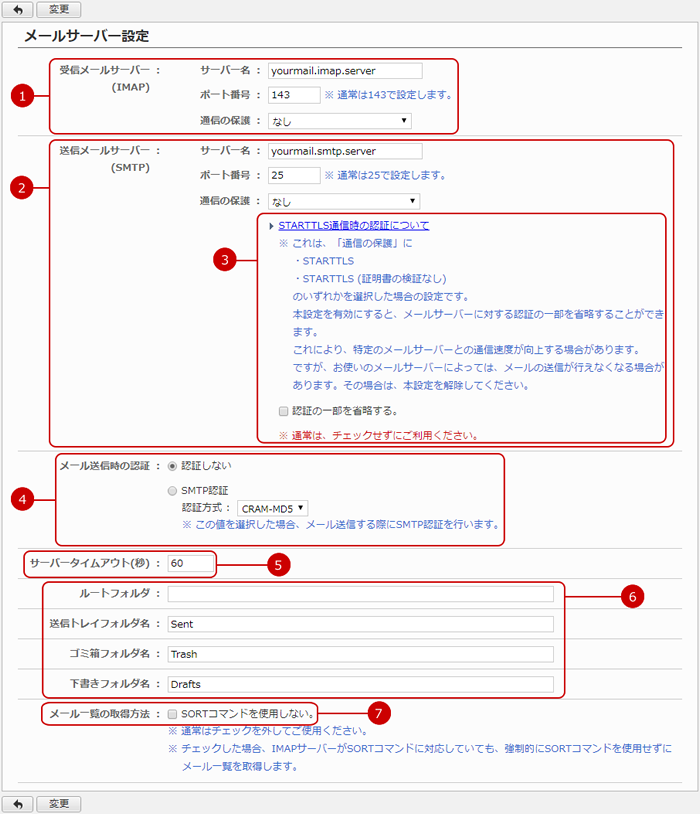Select the 認証しない radio button
700x814 pixels.
[172, 466]
